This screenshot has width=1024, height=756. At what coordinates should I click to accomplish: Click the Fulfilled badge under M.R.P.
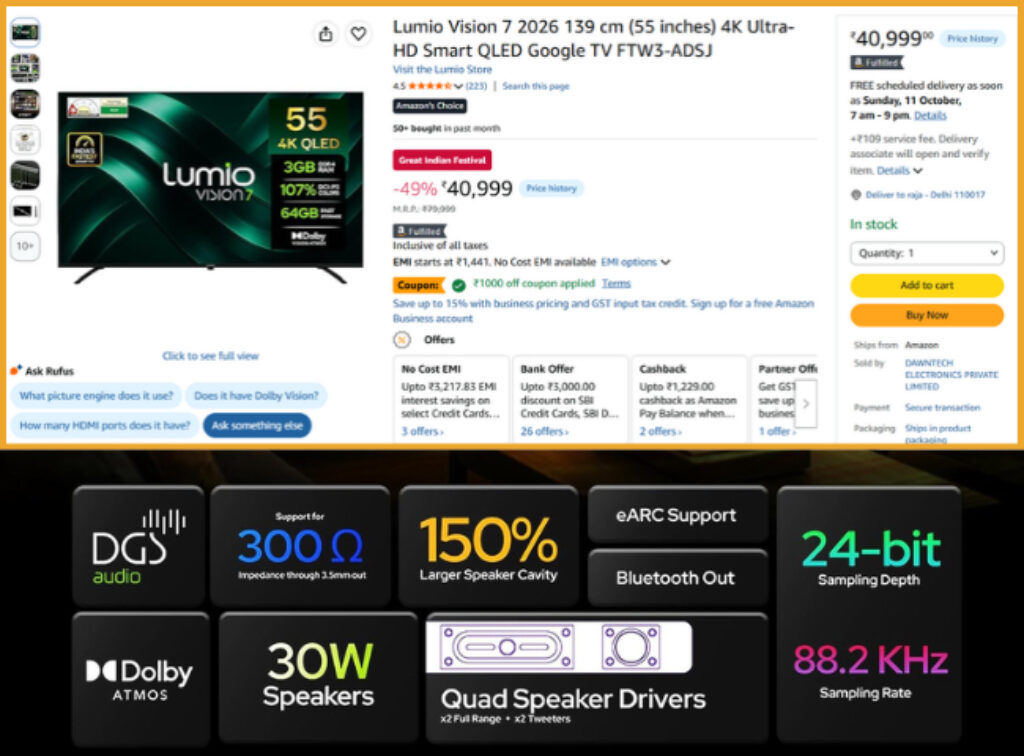419,231
